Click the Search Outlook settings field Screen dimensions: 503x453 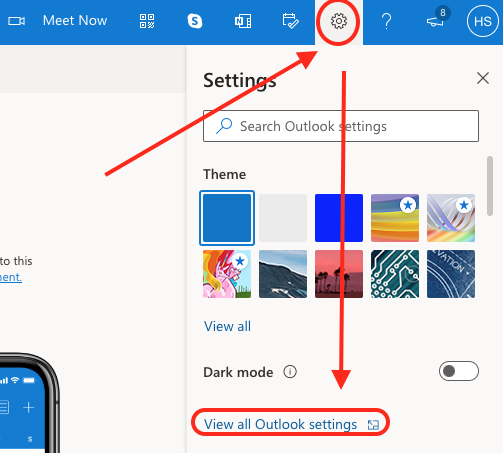point(341,126)
